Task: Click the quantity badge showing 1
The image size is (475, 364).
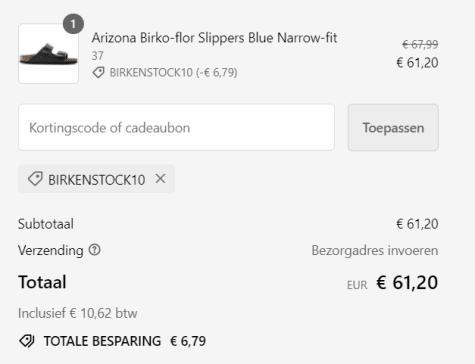Action: tap(73, 24)
